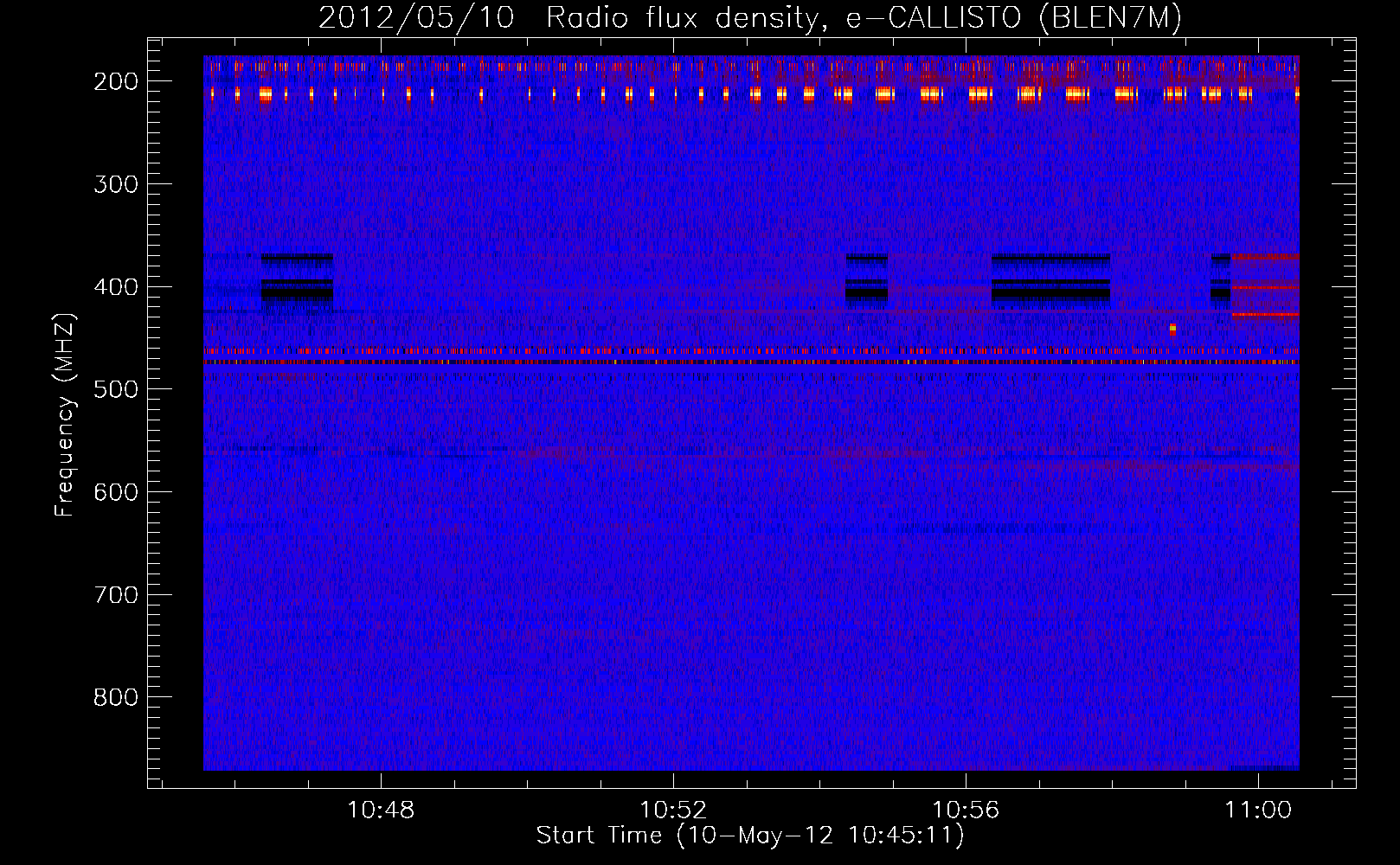
Task: Click the 300 frequency tick label
Action: 116,184
